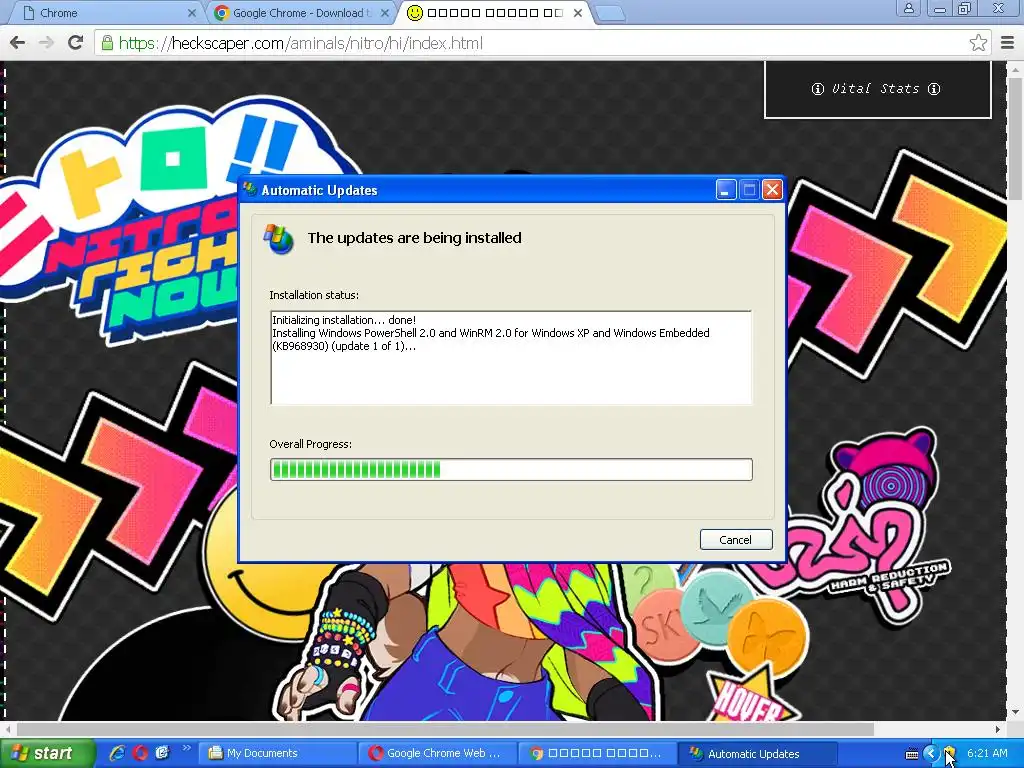Switch to the 'Google Chrome - Download' tab
1024x768 pixels.
click(301, 12)
